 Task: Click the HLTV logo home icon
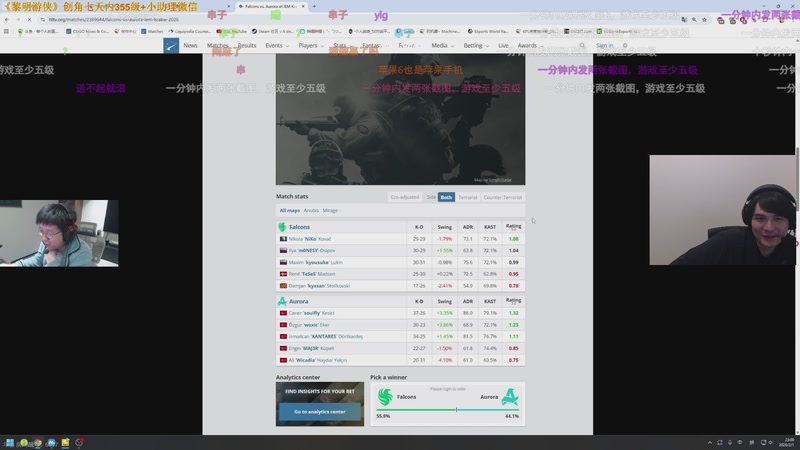click(x=171, y=45)
